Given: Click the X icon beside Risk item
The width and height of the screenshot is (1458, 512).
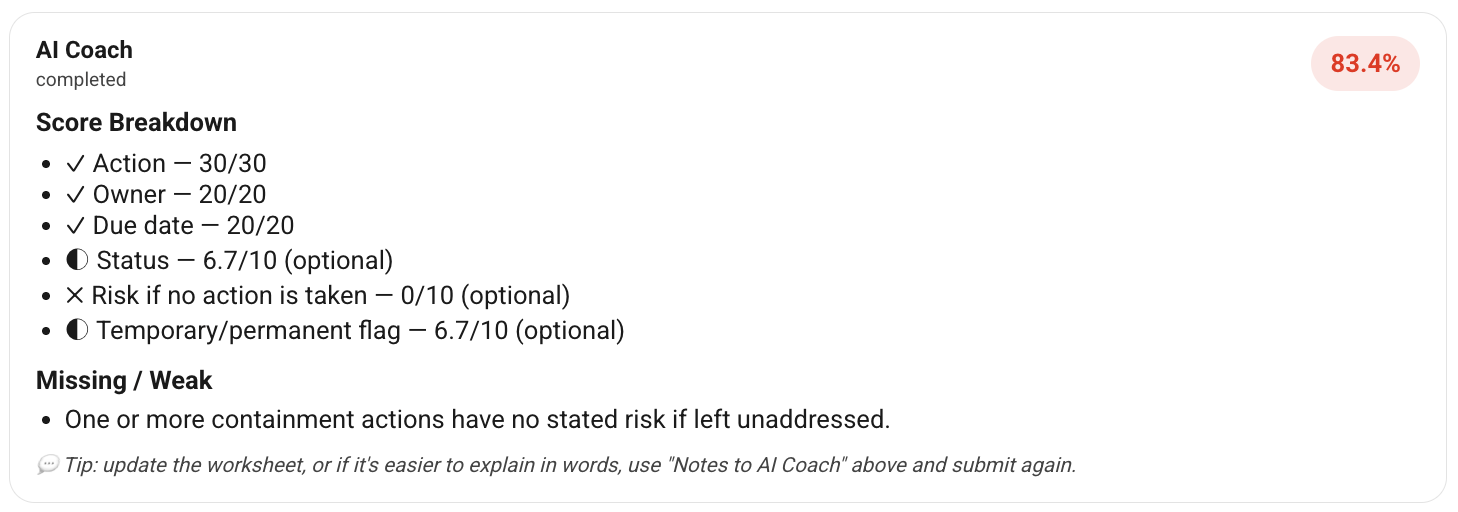Looking at the screenshot, I should click(75, 295).
